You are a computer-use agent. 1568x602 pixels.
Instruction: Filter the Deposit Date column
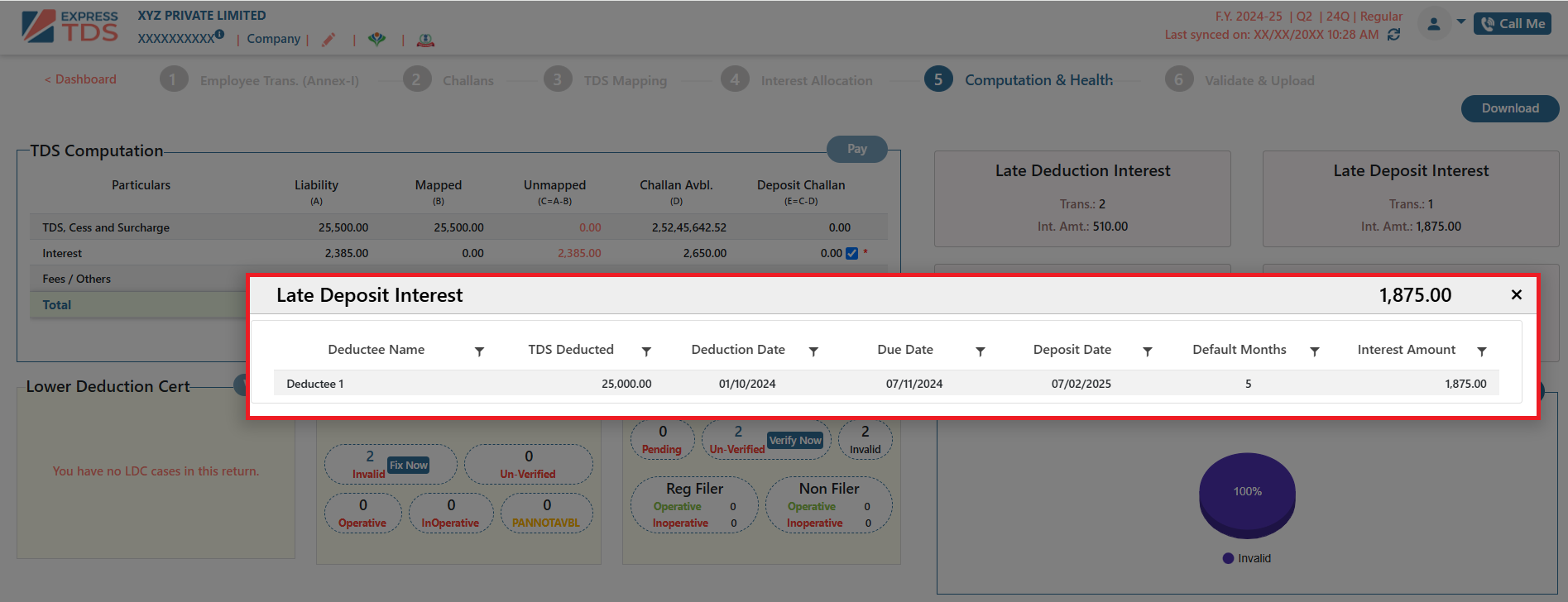[x=1148, y=351]
